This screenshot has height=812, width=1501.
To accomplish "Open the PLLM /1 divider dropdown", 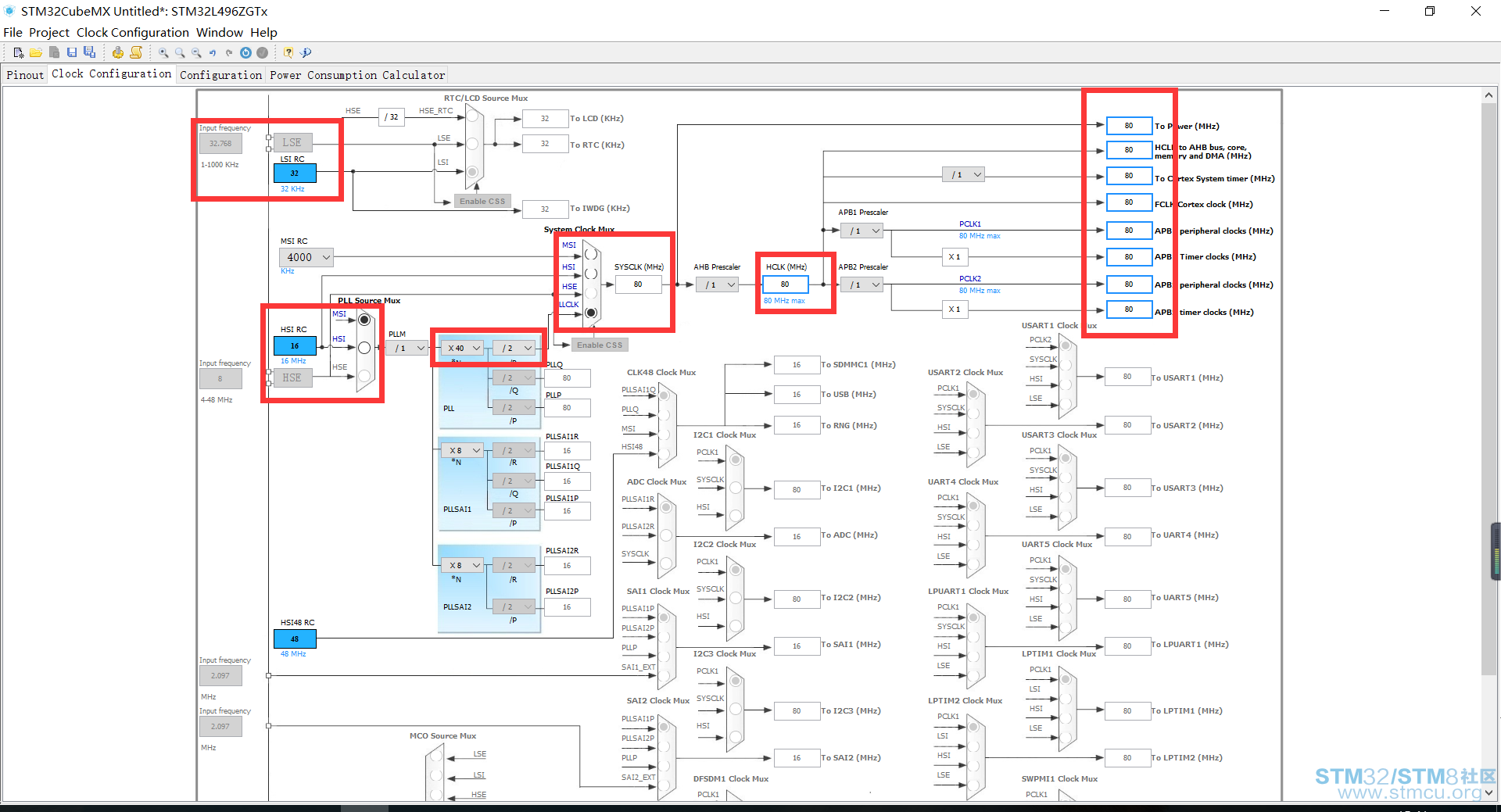I will (x=407, y=348).
